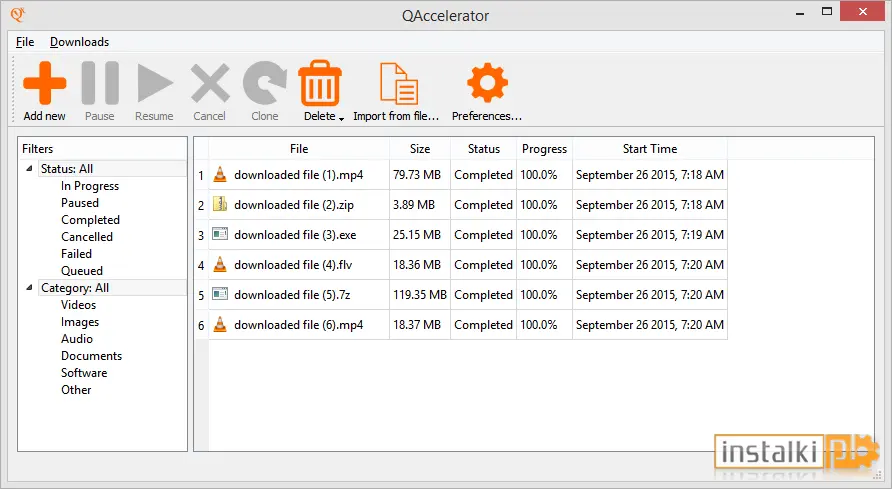Click the Cancel X icon
Viewport: 892px width, 489px height.
(x=210, y=83)
